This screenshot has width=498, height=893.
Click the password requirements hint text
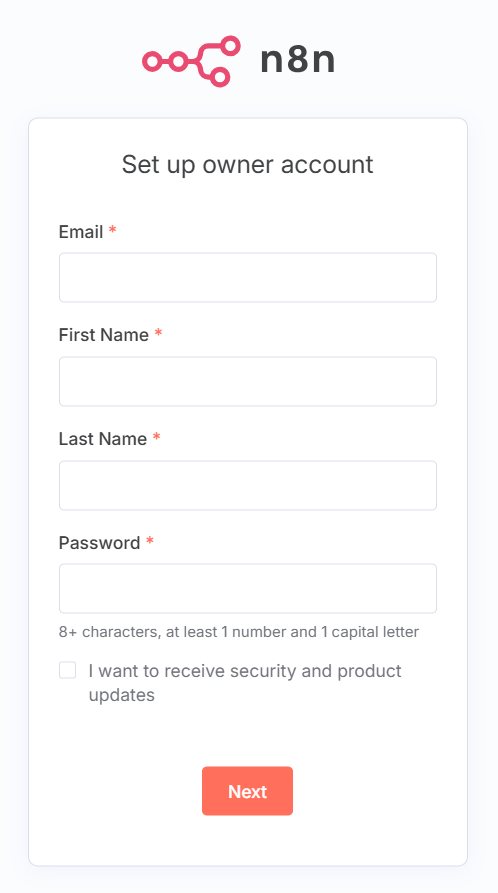tap(239, 632)
